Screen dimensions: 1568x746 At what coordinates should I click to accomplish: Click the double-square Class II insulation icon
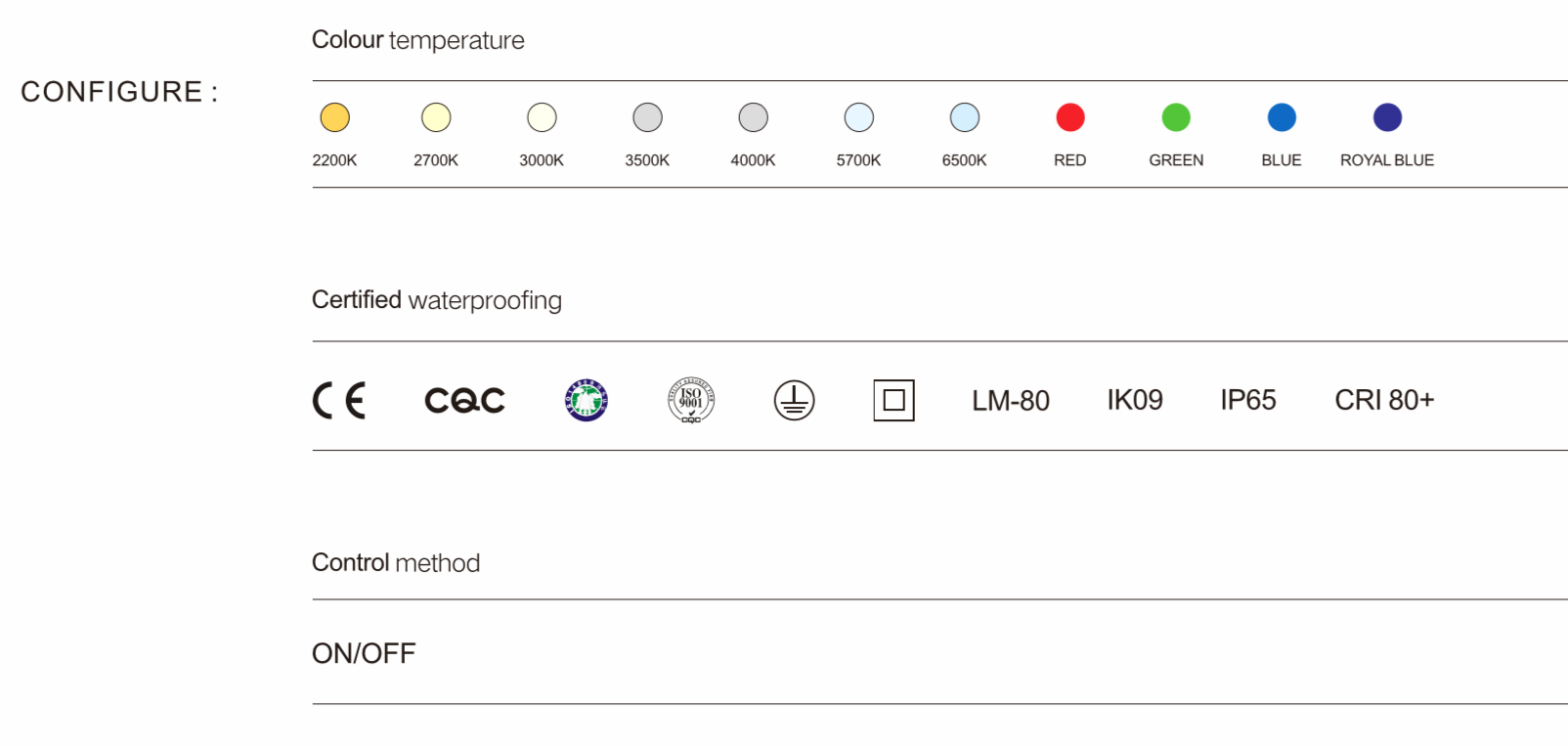[x=893, y=400]
